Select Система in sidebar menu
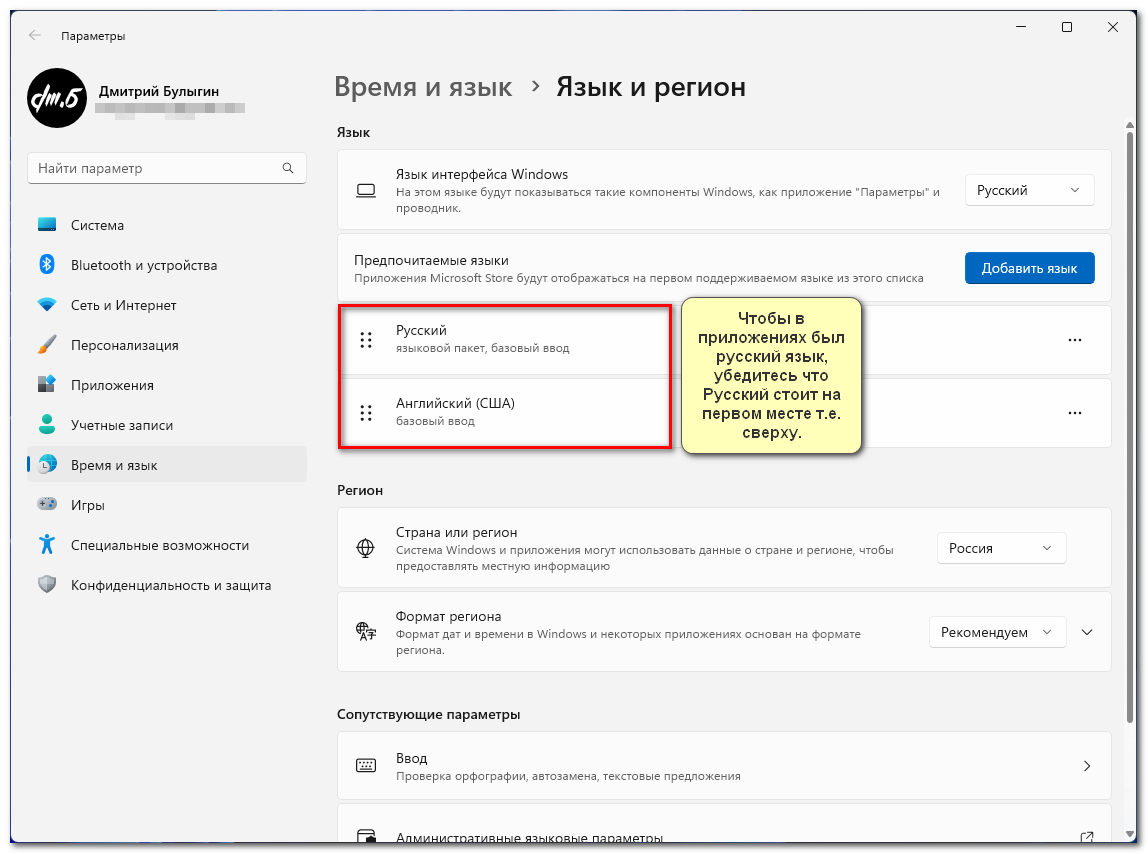Screen dimensions: 1148x854 97,225
